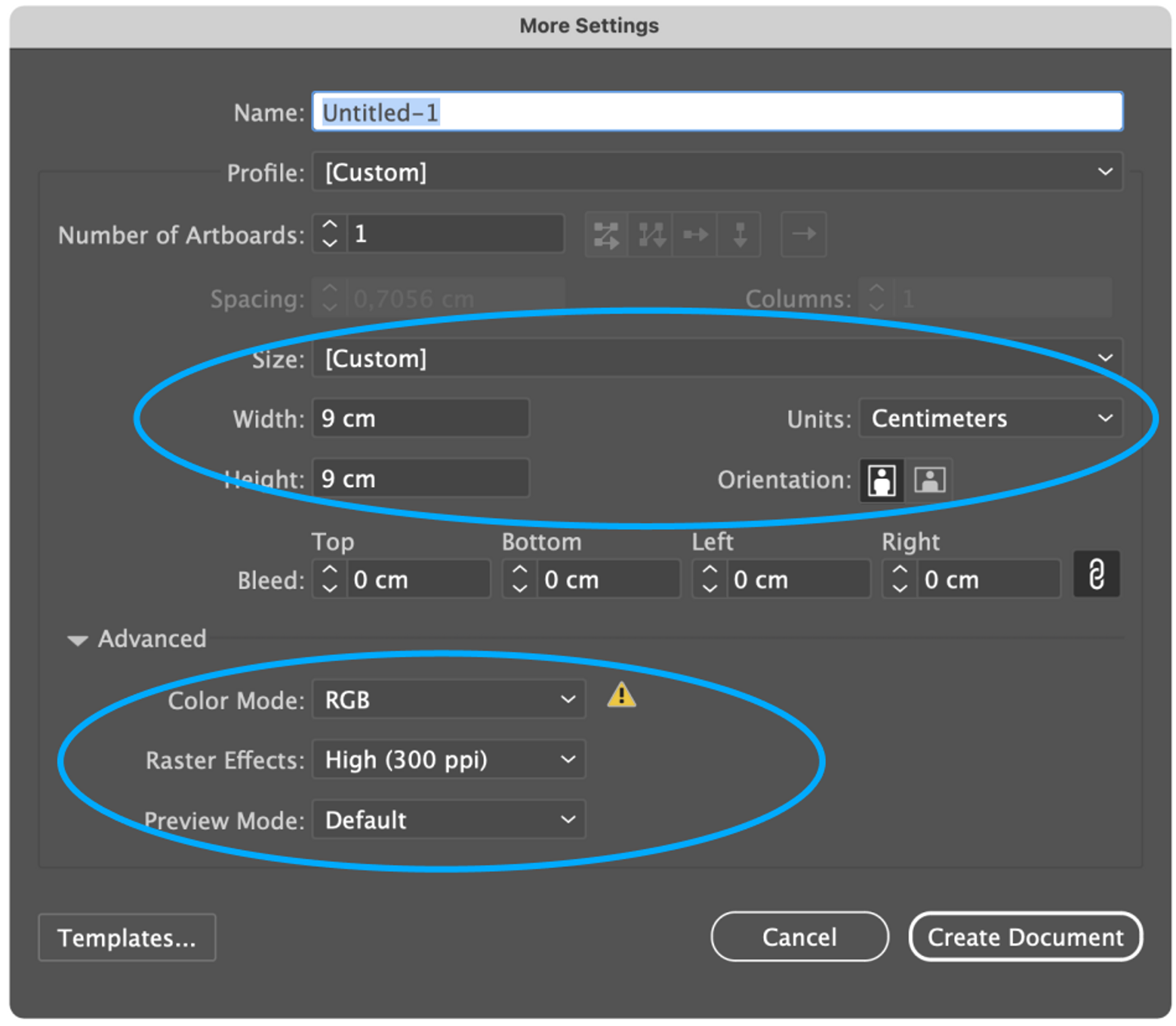Click the Arrange by Row icon
This screenshot has height=1026, width=1176.
[x=695, y=235]
